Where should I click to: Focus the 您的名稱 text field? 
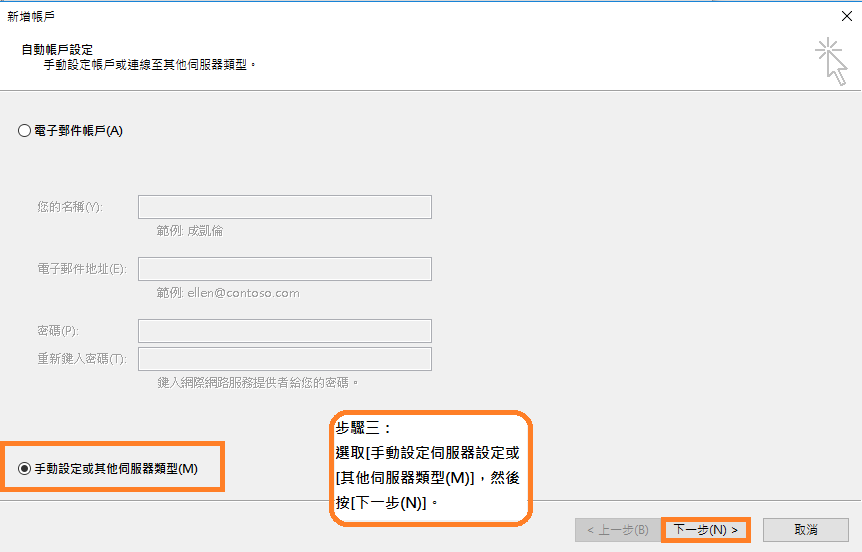tap(284, 207)
